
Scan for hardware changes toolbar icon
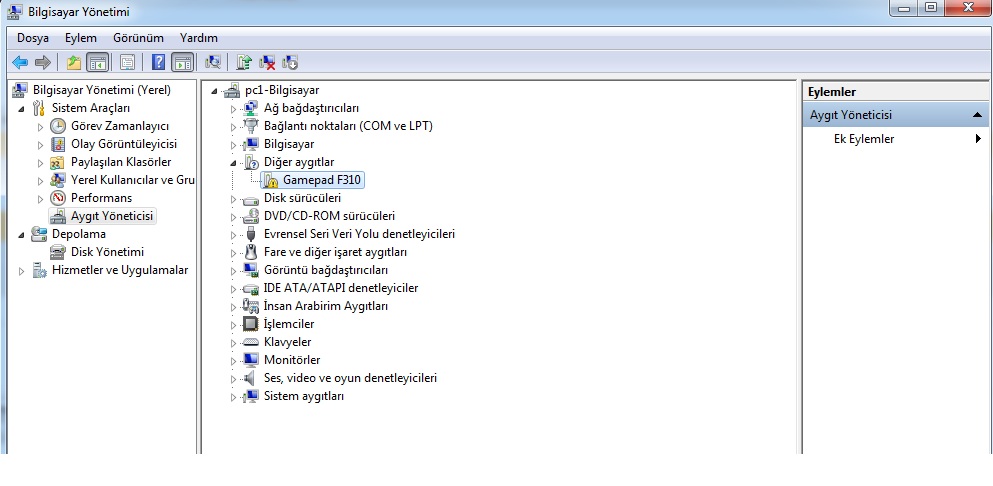(213, 62)
